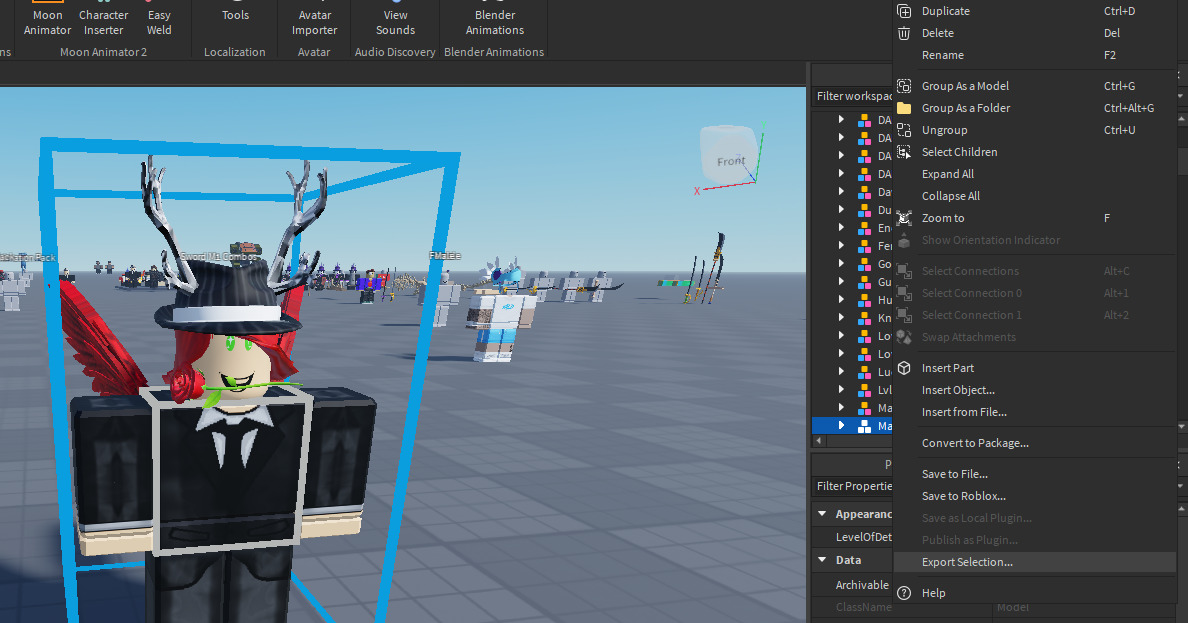Click the model icon of the Du row

pos(864,210)
